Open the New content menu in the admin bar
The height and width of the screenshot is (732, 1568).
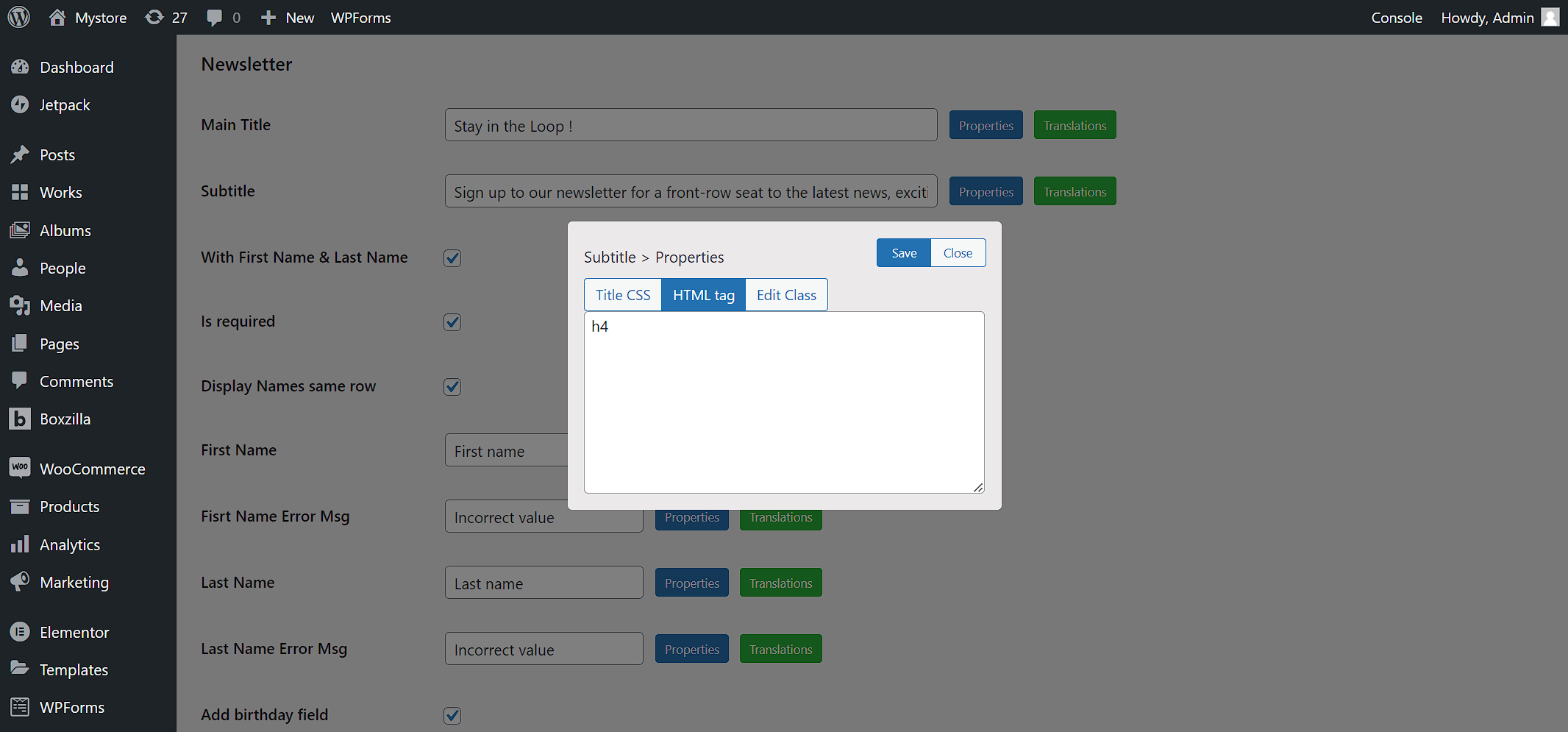coord(287,18)
